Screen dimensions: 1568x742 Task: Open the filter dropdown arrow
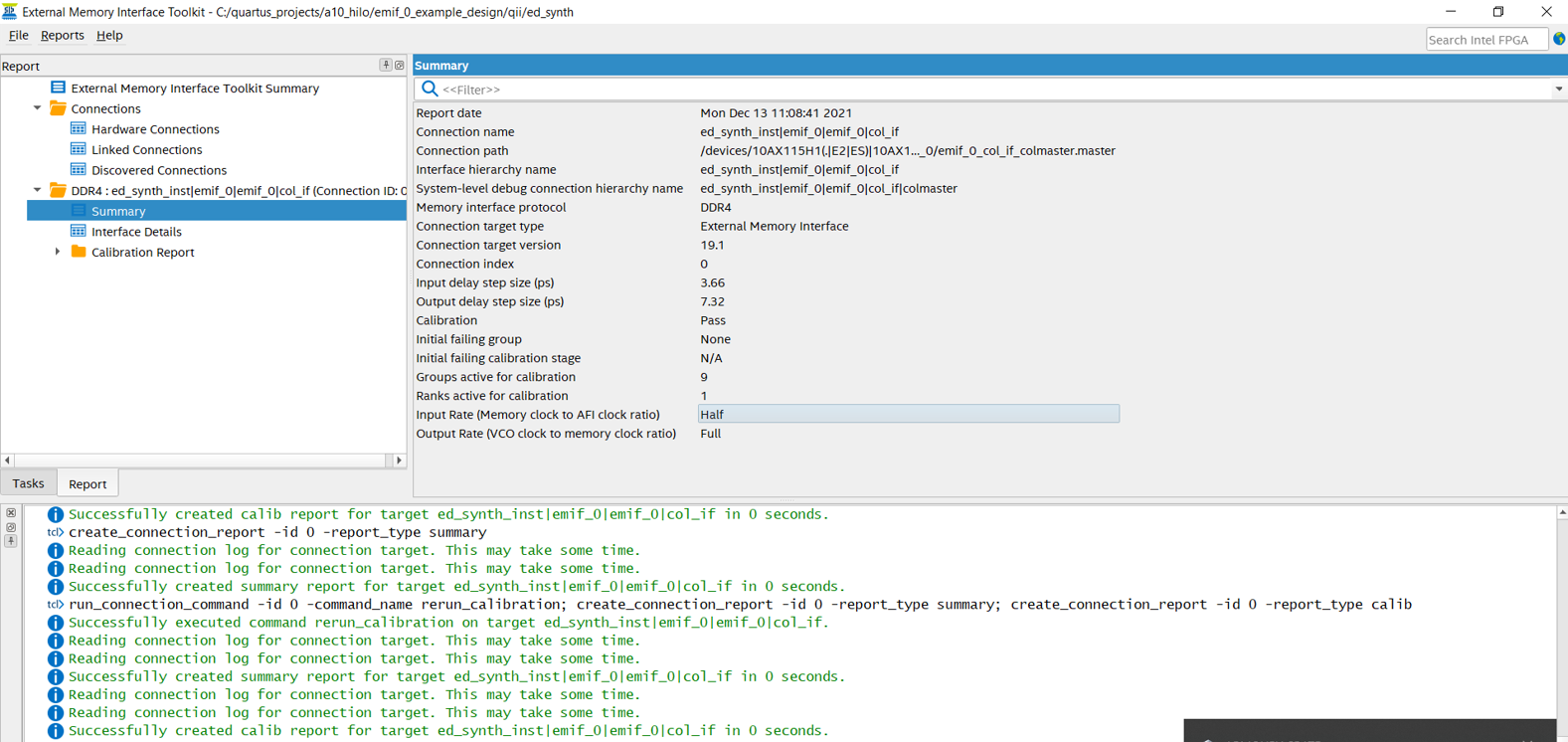[x=1558, y=90]
